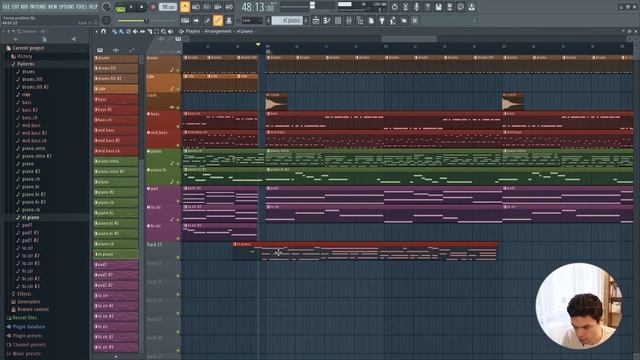Open the project picker
This screenshot has height=360, width=640.
tap(371, 20)
